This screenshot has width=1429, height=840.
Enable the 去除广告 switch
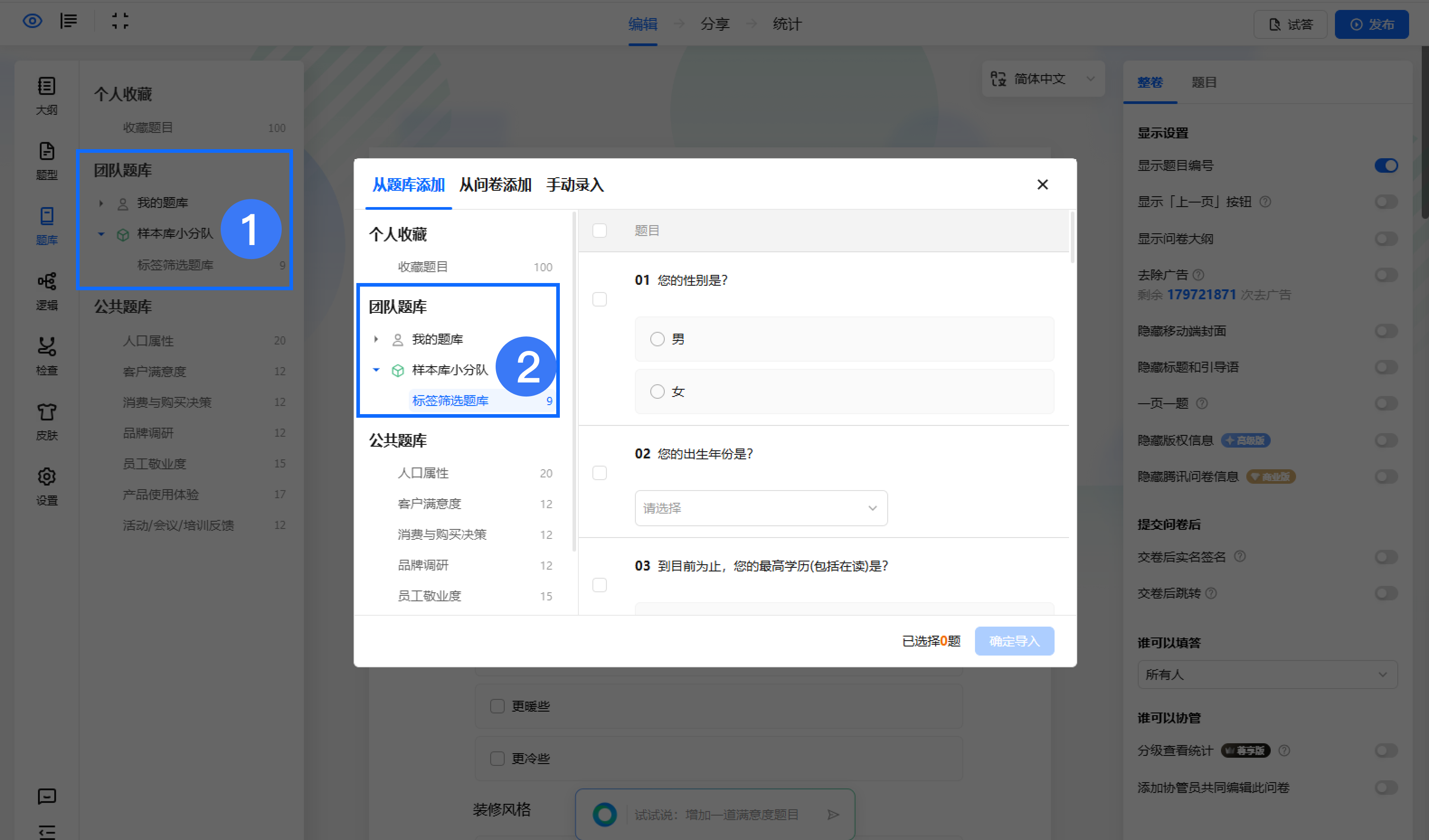[1386, 275]
